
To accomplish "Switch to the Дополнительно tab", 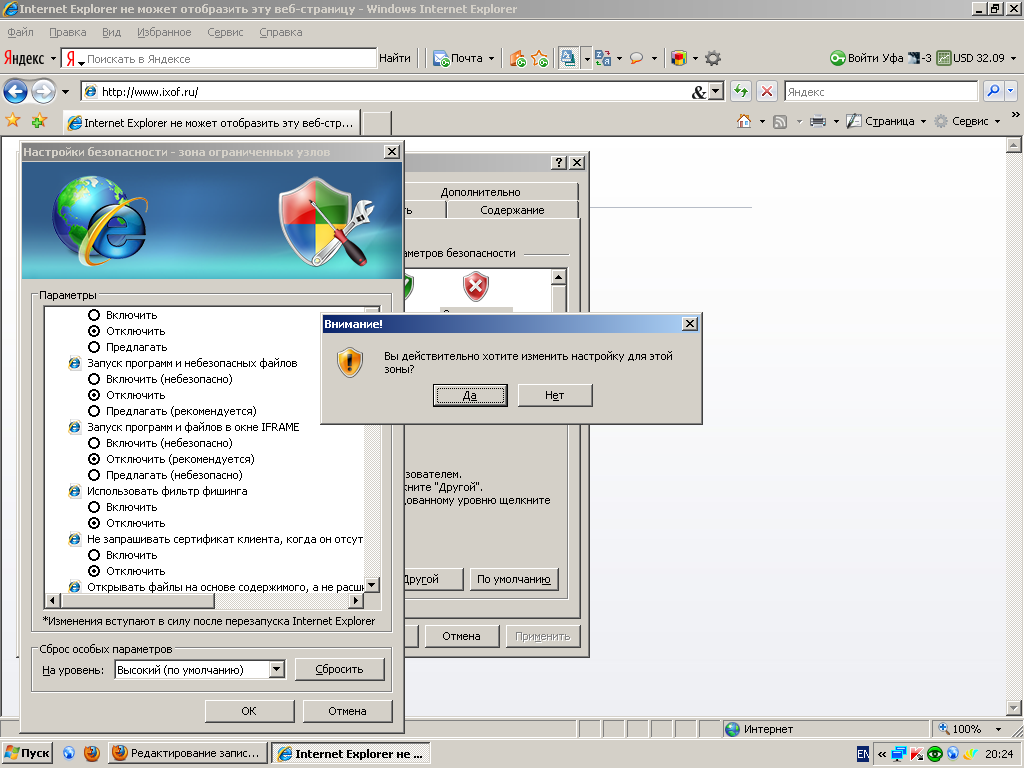I will click(480, 192).
